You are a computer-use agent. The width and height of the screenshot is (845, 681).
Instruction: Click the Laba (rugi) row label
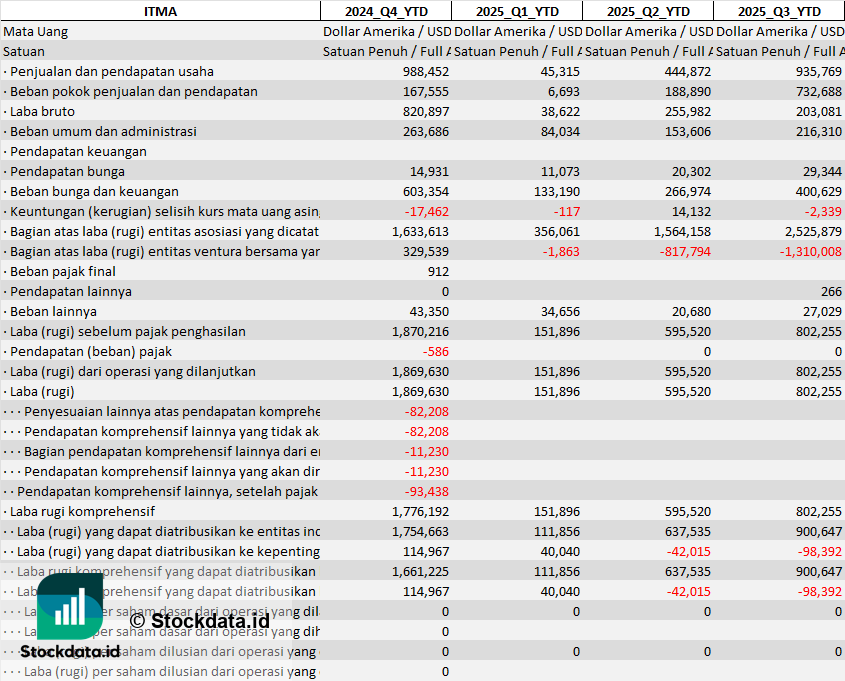pos(42,391)
